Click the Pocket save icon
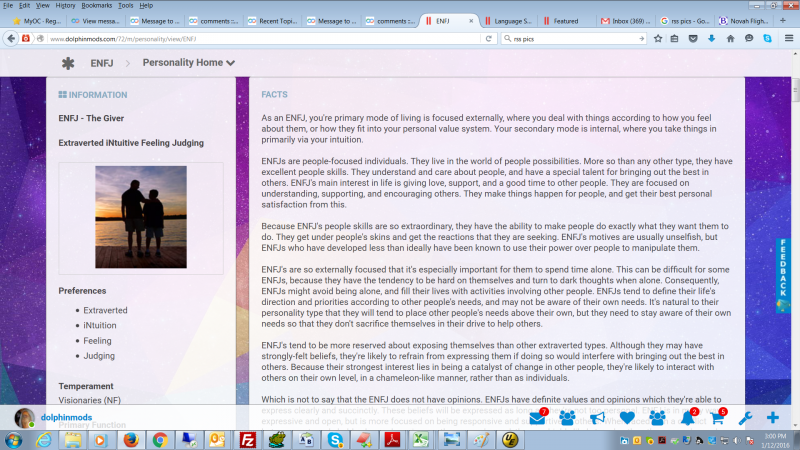The width and height of the screenshot is (800, 450). point(693,38)
